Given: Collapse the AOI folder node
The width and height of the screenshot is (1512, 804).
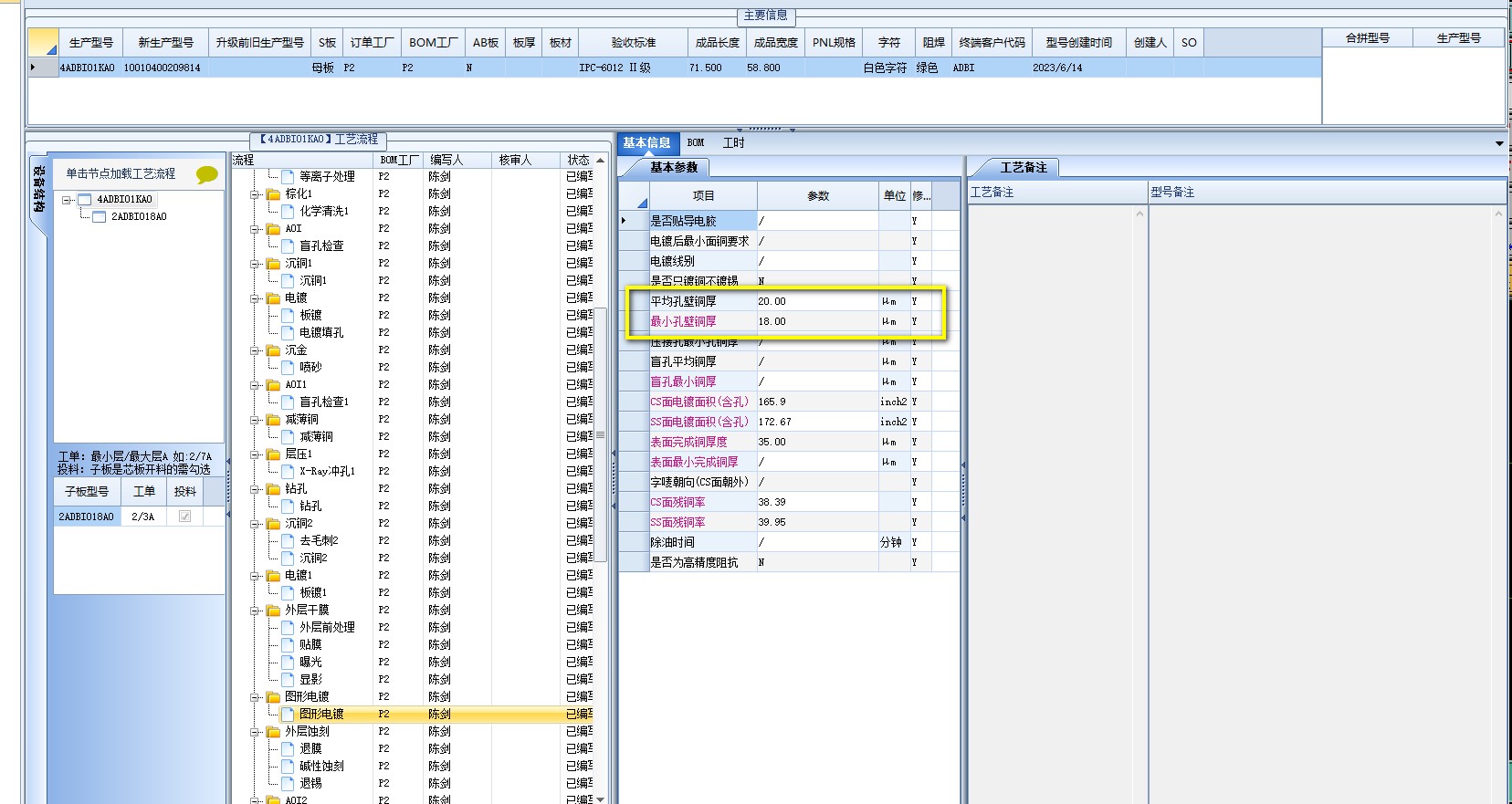Looking at the screenshot, I should click(255, 229).
